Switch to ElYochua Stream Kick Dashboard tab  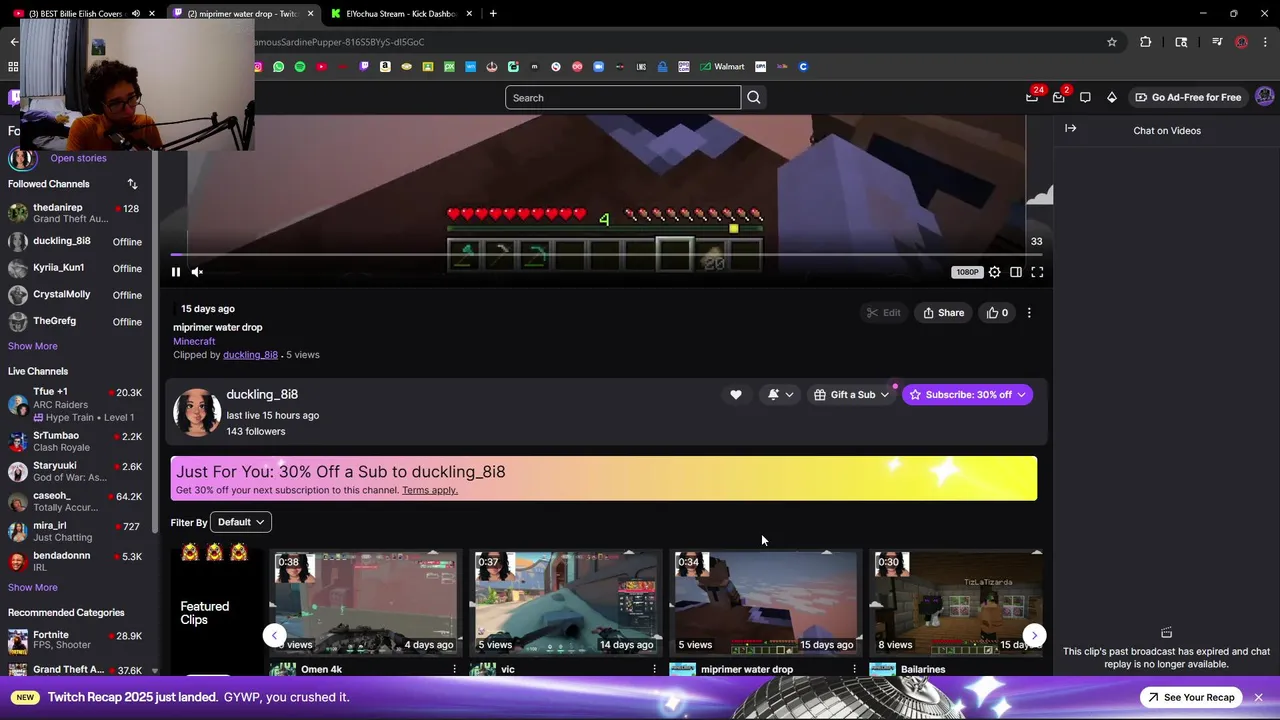pos(400,14)
